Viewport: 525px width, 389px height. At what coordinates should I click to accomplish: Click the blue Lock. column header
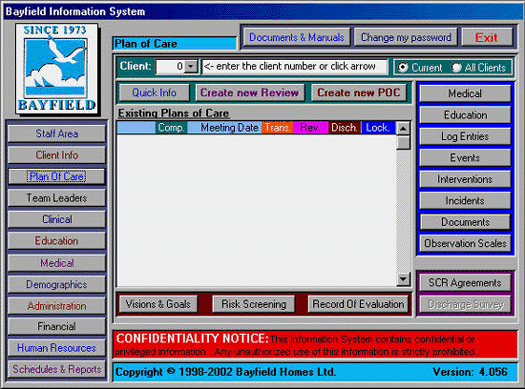point(378,128)
